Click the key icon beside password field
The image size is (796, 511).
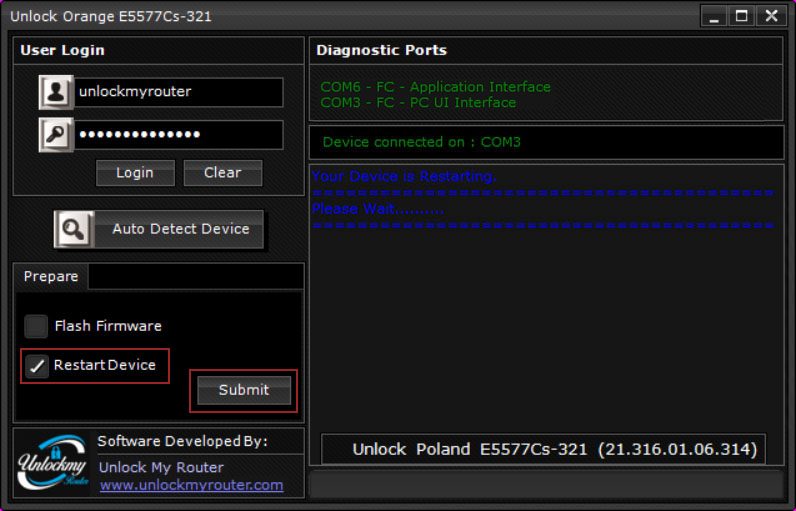[x=56, y=134]
